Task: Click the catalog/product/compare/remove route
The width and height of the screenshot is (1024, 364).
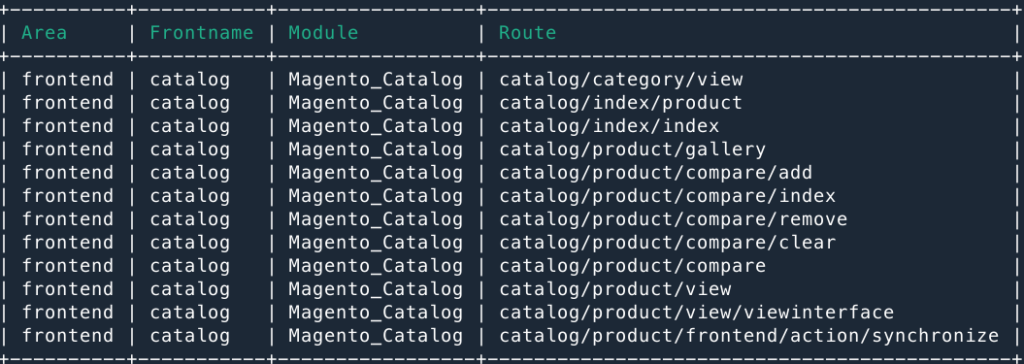Action: tap(673, 220)
